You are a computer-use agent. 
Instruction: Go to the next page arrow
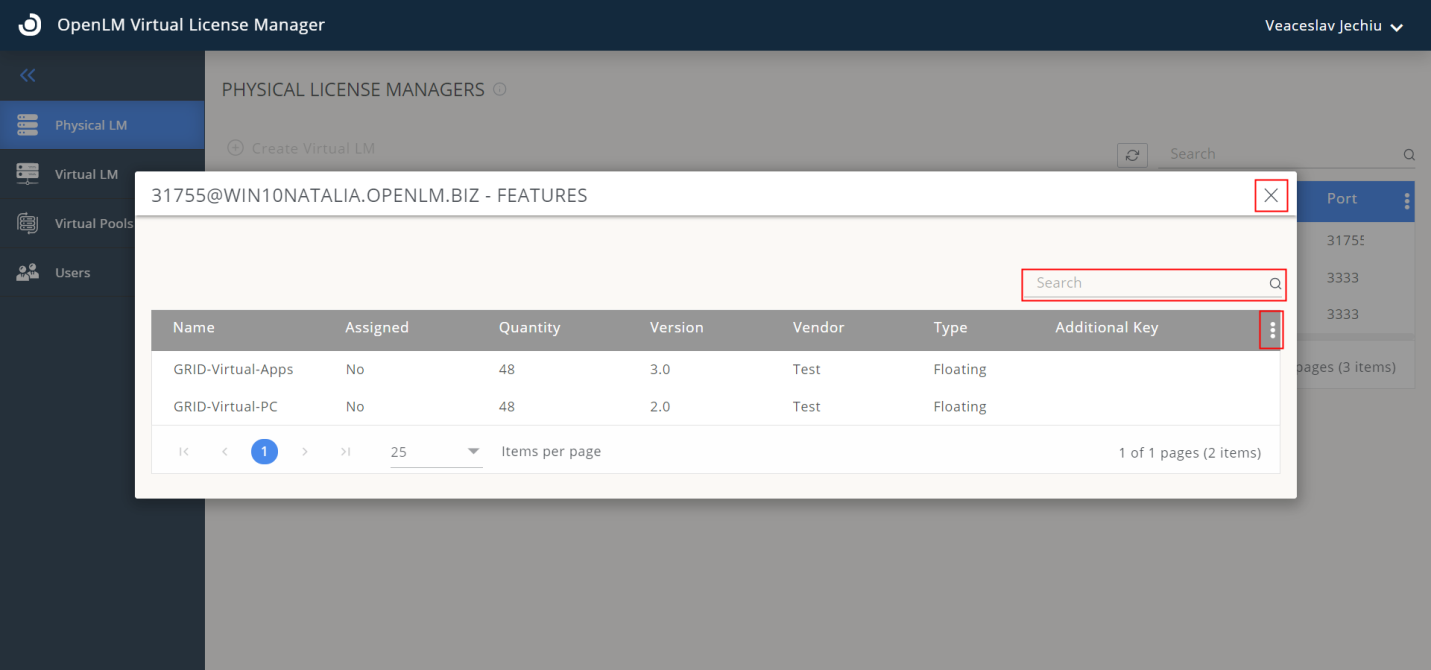[305, 452]
